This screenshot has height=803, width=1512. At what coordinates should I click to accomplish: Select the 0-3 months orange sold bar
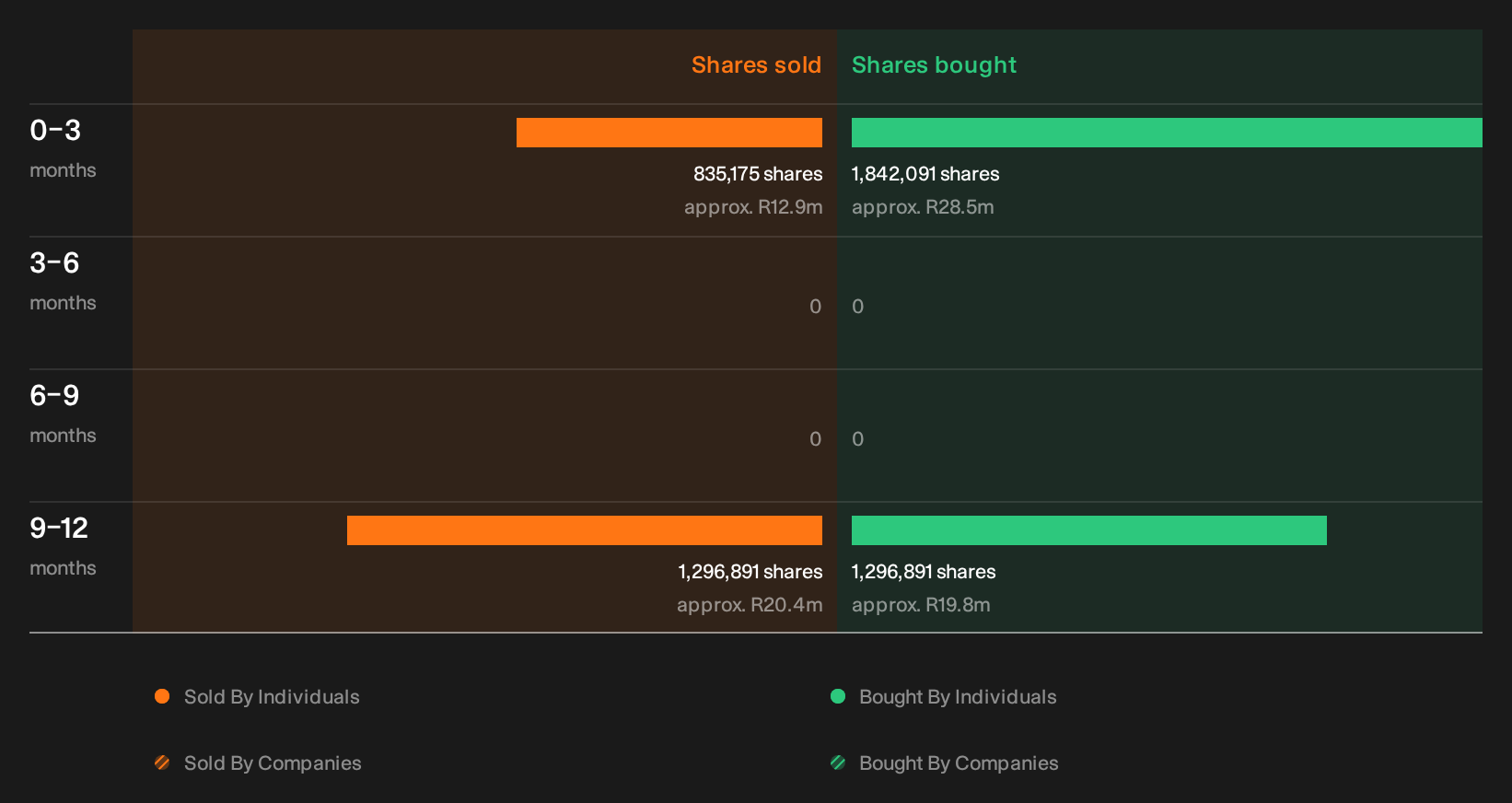[x=669, y=133]
